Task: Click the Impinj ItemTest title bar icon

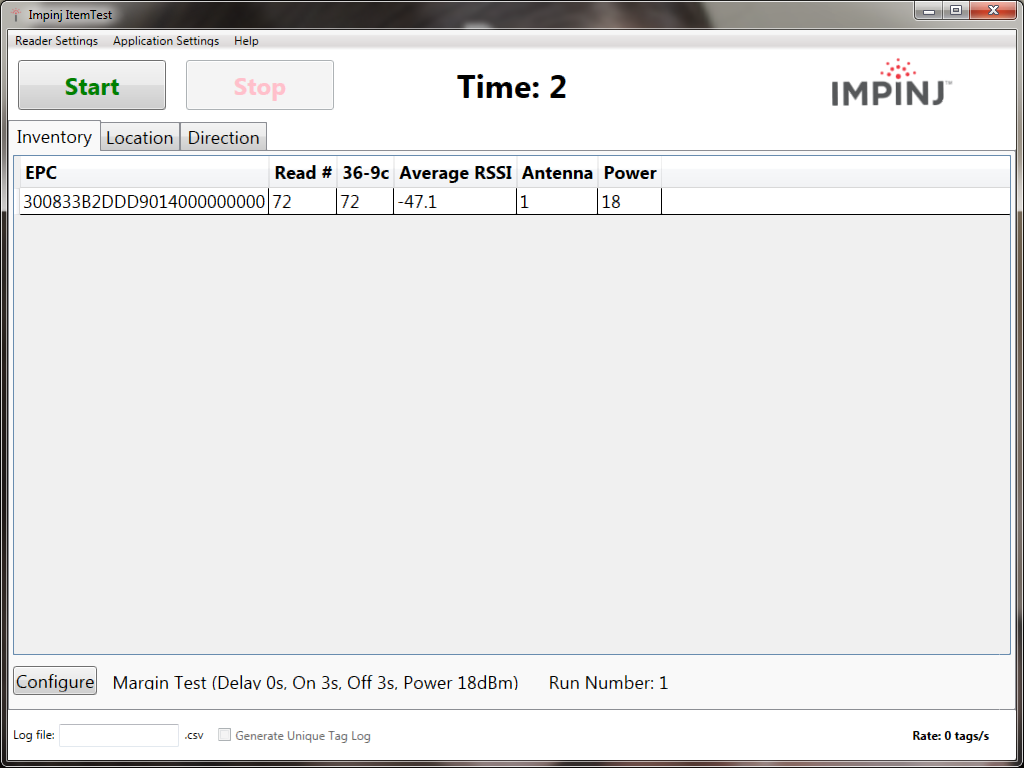Action: click(16, 14)
